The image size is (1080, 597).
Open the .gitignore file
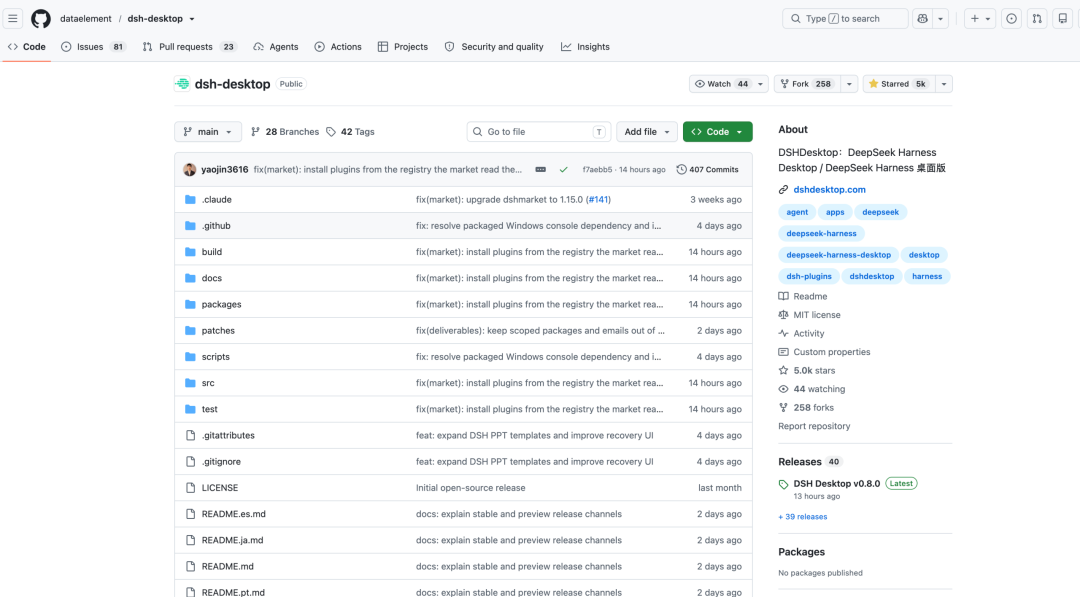[221, 462]
